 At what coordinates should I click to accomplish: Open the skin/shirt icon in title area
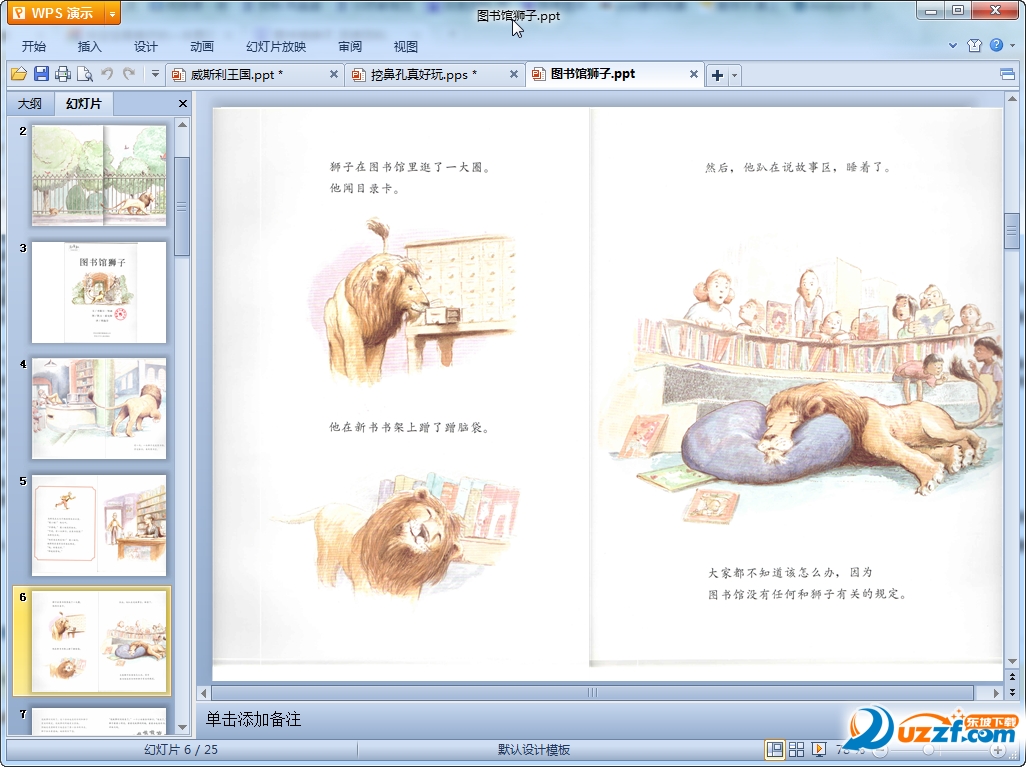coord(974,45)
